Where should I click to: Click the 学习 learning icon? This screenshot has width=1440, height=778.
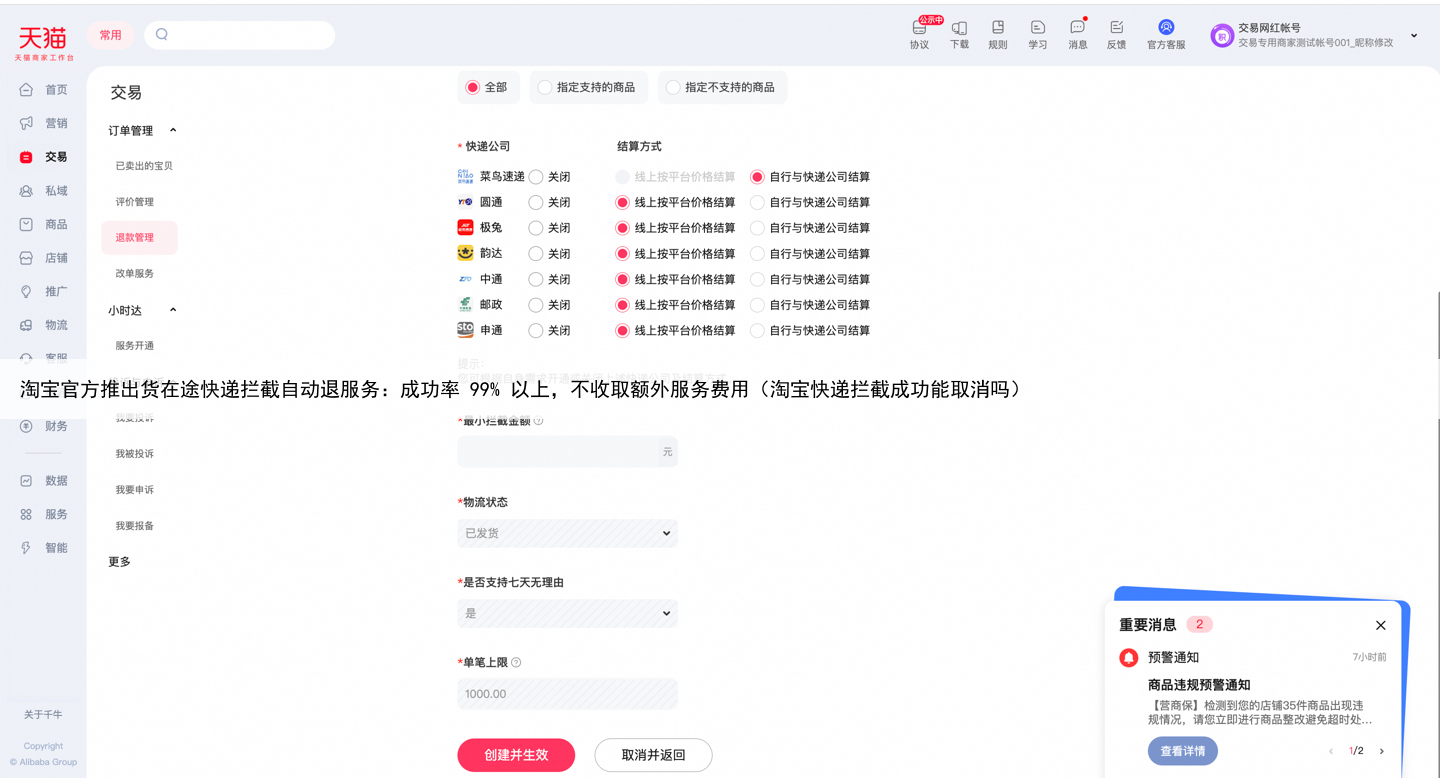coord(1037,34)
